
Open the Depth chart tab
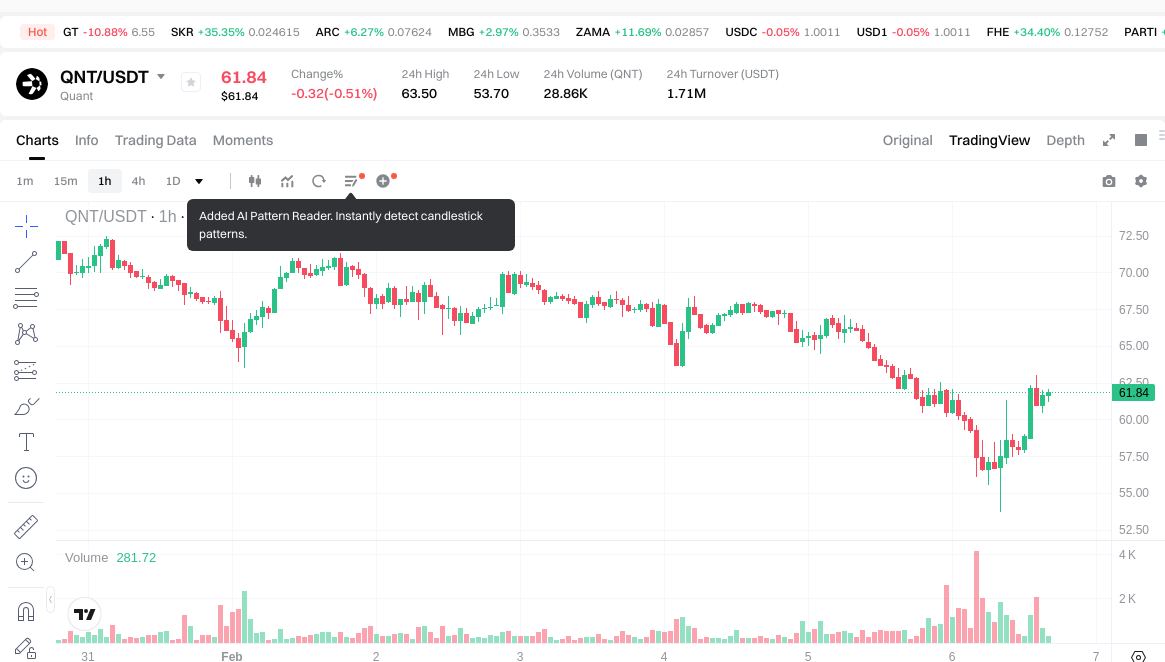point(1065,140)
